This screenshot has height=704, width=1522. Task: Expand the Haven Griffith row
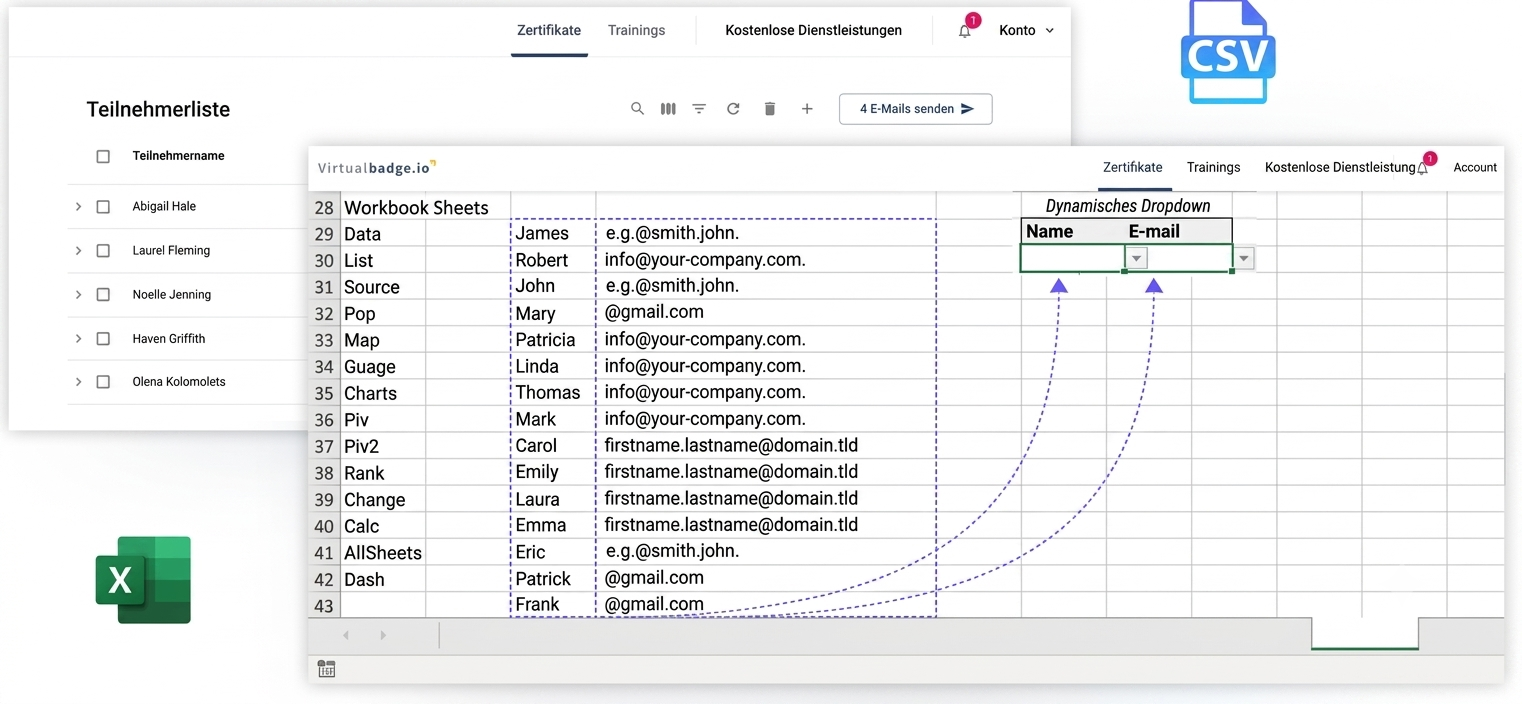78,339
